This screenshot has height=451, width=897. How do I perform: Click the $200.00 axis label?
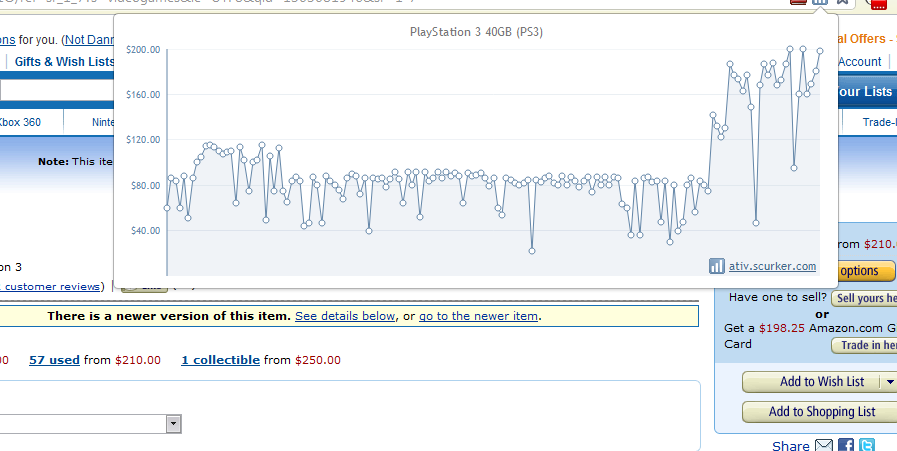pos(143,50)
